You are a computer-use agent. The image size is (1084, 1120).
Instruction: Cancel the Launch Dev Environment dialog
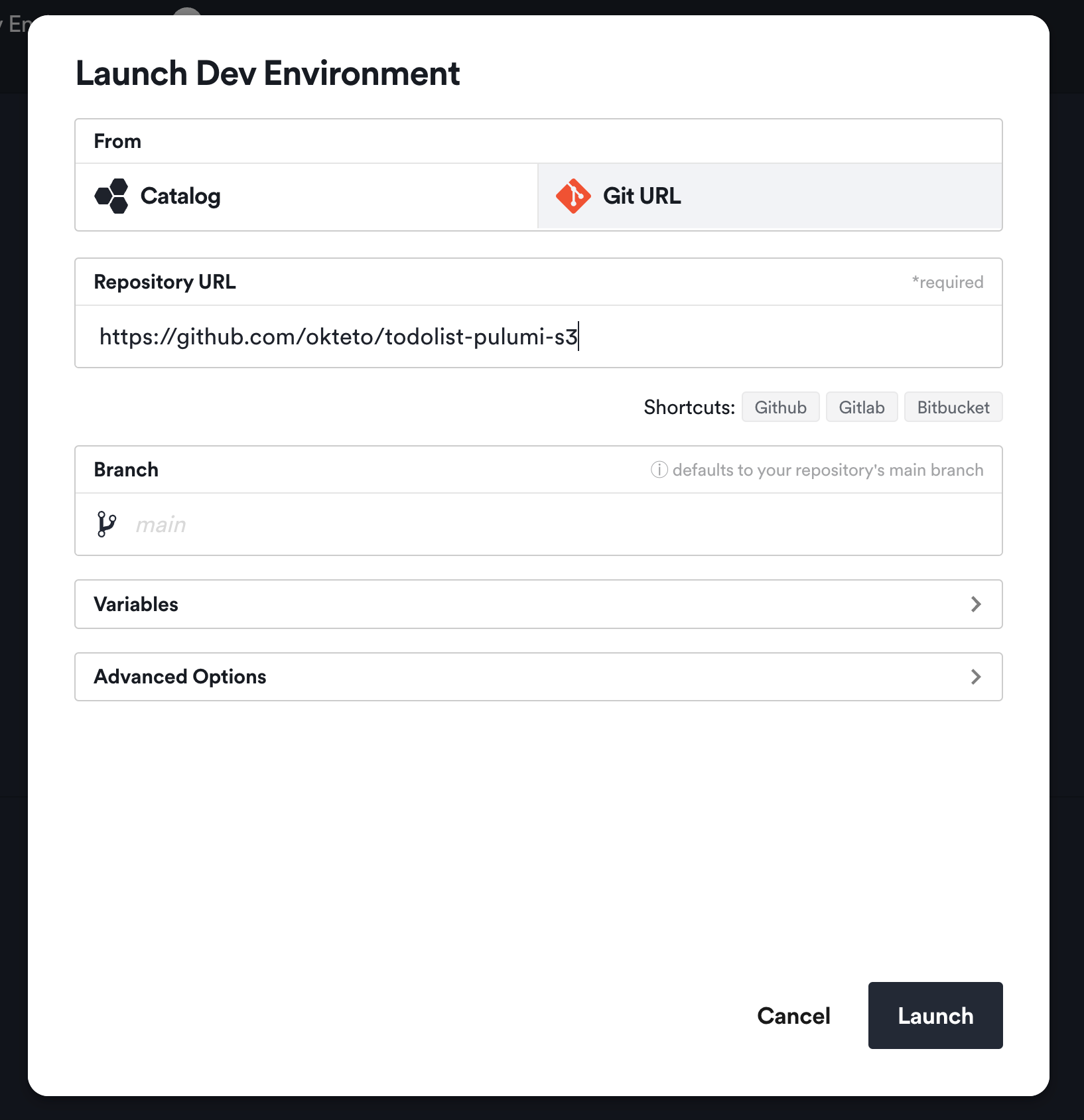click(793, 1016)
